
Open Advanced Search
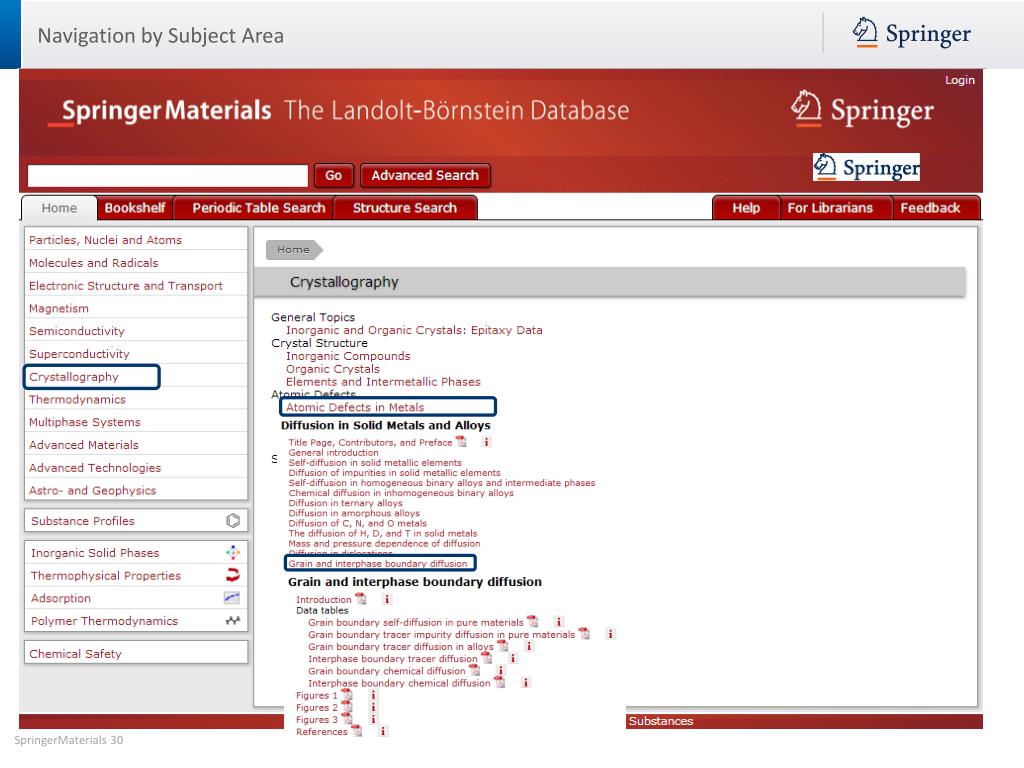pyautogui.click(x=425, y=176)
